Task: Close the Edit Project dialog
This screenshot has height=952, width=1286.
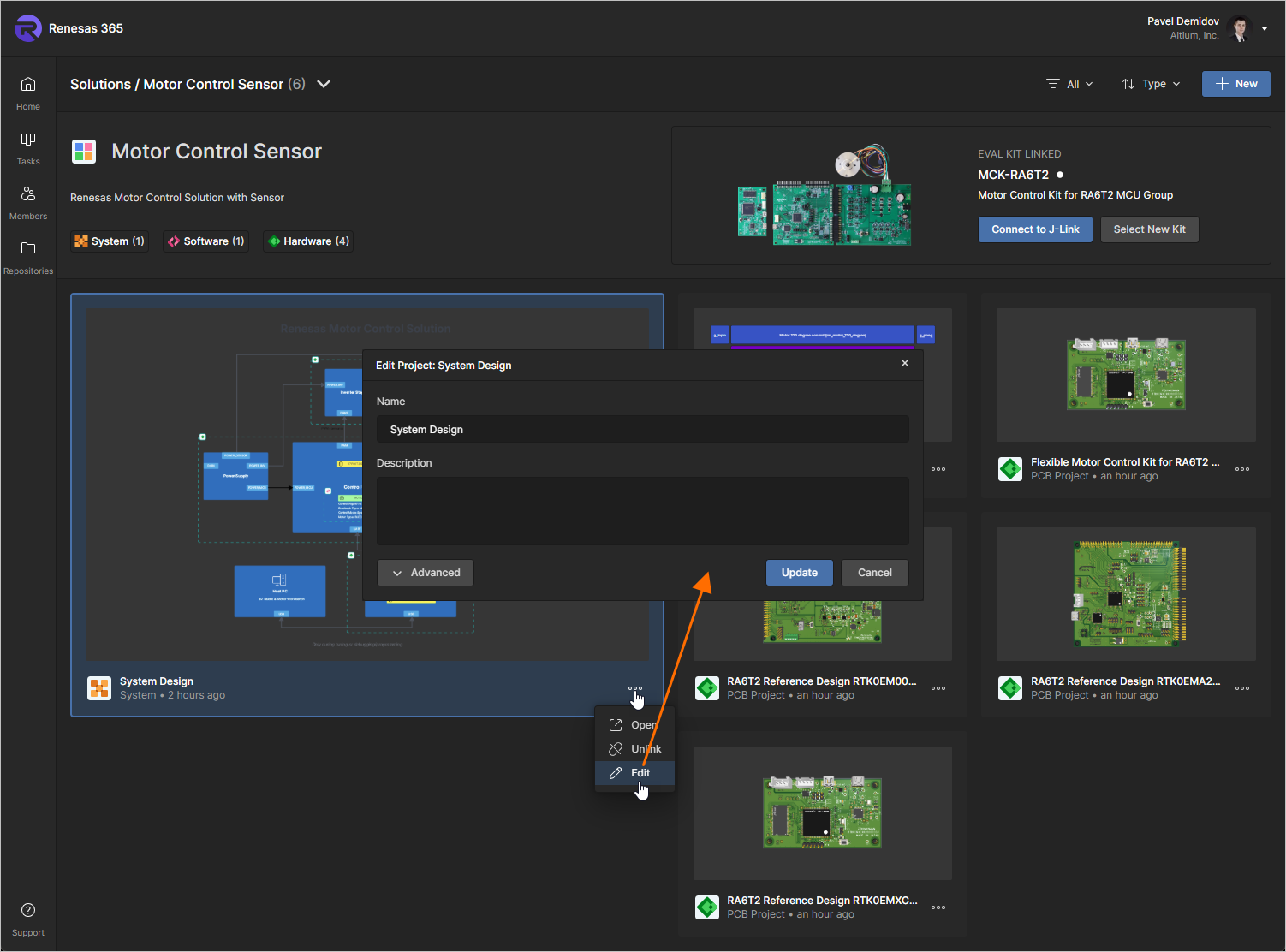Action: pyautogui.click(x=905, y=364)
